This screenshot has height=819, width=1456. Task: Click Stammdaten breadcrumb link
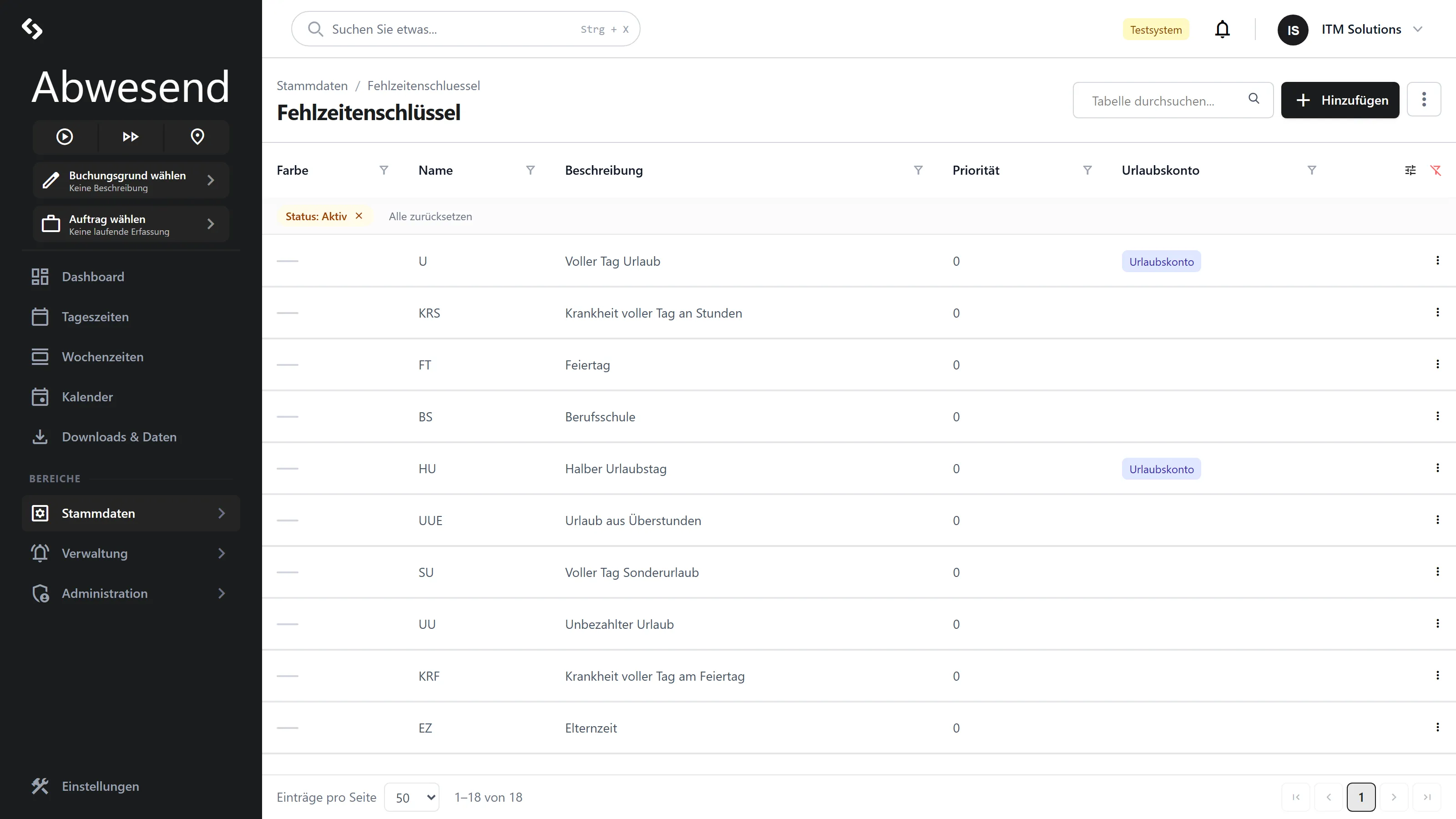(x=312, y=86)
